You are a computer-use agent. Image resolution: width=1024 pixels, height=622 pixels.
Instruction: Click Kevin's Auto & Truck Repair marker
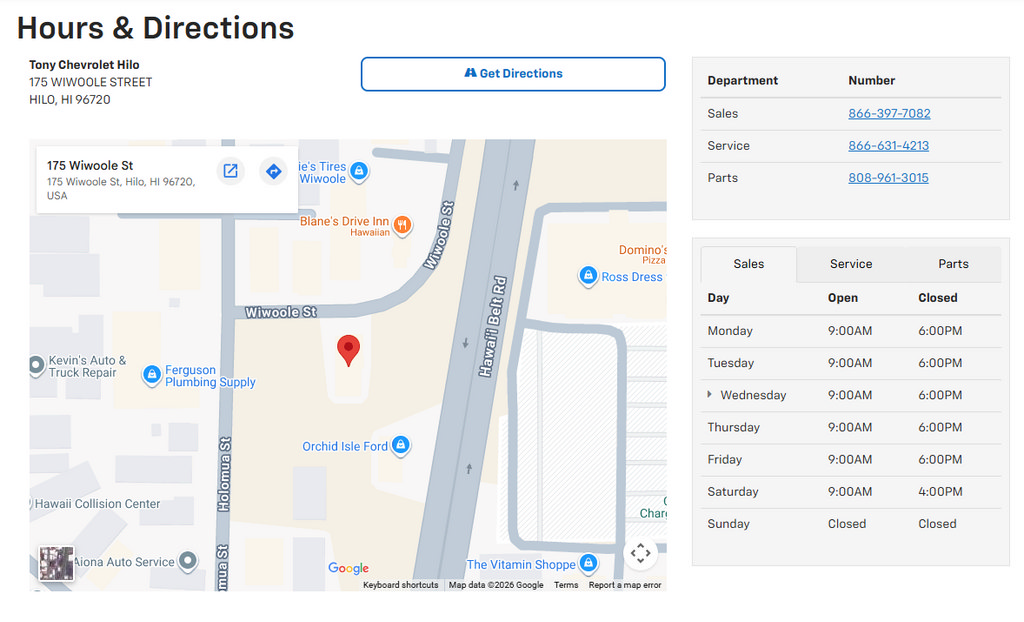tap(37, 365)
